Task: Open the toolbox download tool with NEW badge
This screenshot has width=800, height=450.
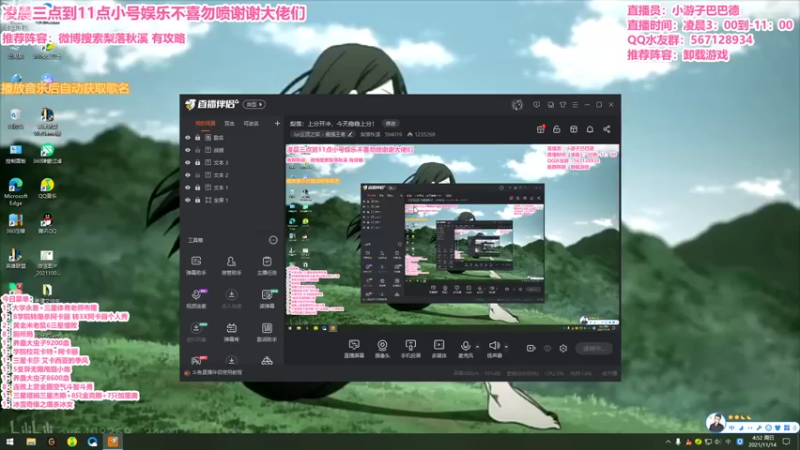Action: click(x=196, y=332)
